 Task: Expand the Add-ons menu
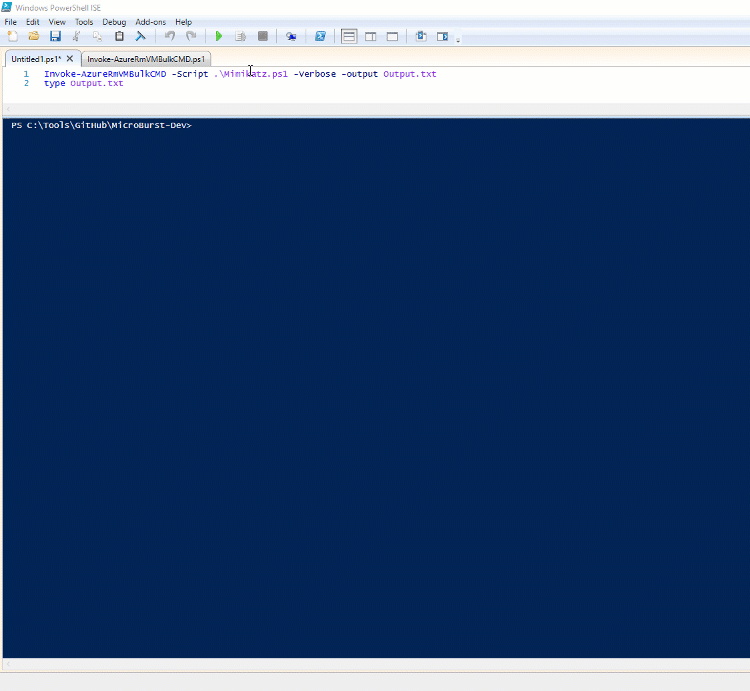click(x=150, y=22)
